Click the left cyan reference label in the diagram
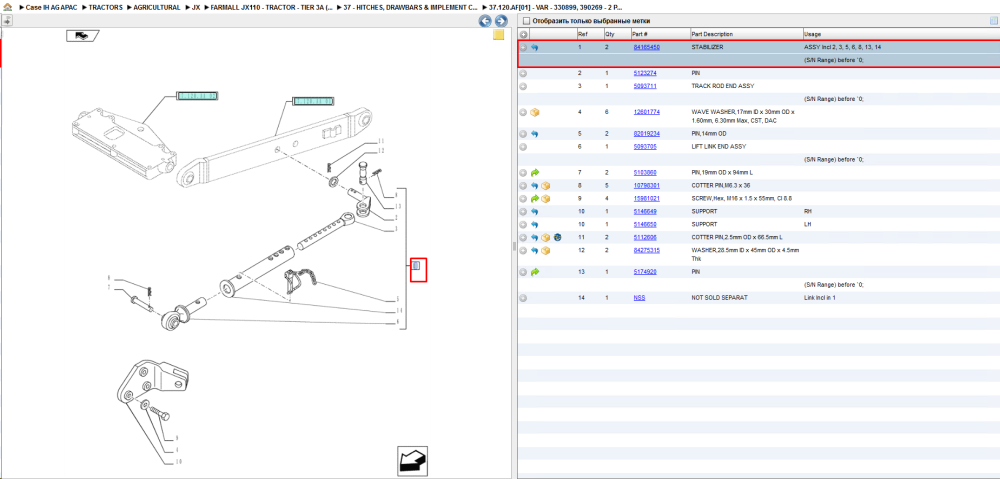This screenshot has height=479, width=1000. (197, 96)
